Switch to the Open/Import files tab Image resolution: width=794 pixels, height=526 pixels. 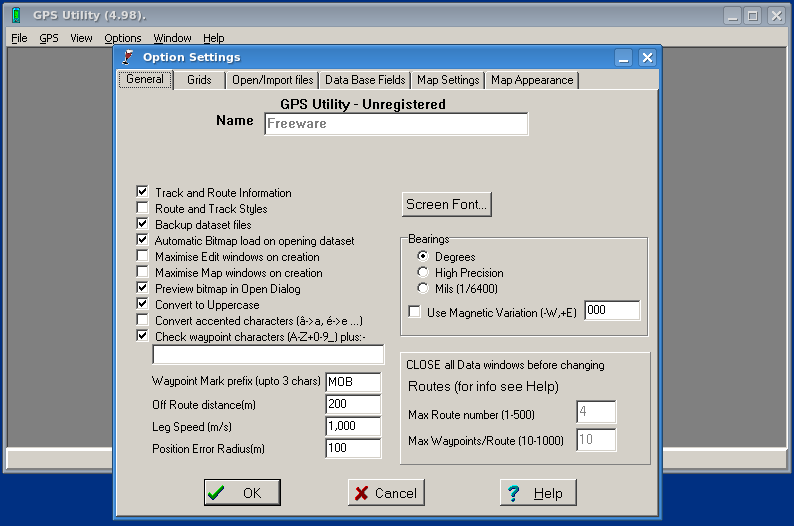272,80
